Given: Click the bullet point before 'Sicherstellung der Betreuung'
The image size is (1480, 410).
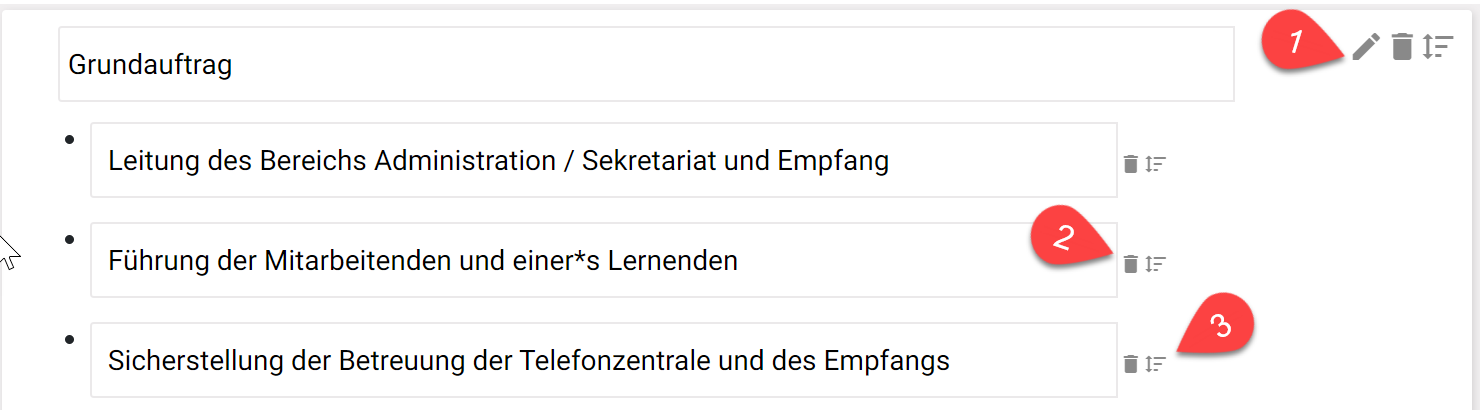Looking at the screenshot, I should tap(69, 339).
